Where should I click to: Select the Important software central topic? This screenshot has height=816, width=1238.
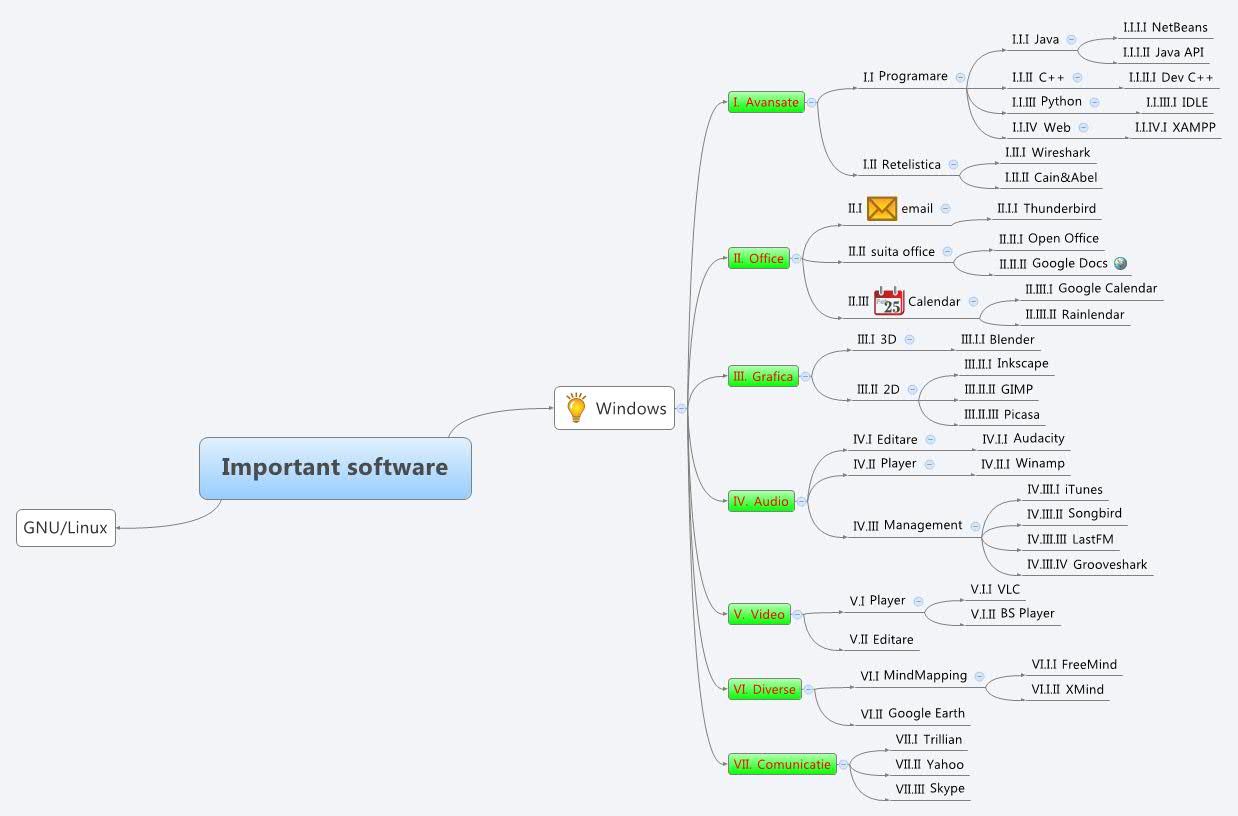click(335, 468)
